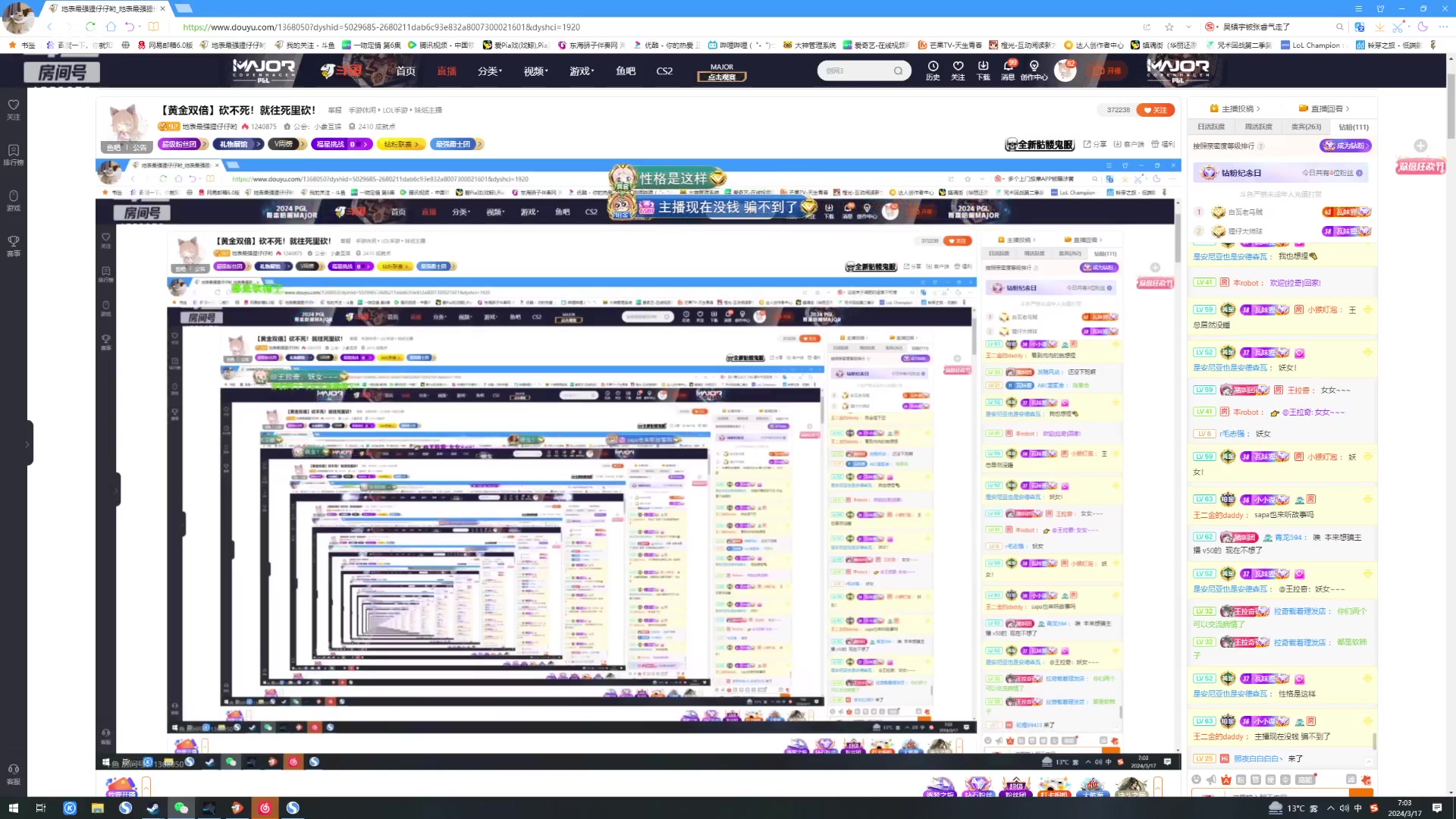This screenshot has width=1456, height=819.
Task: Click the WeChat icon in taskbar
Action: [181, 808]
